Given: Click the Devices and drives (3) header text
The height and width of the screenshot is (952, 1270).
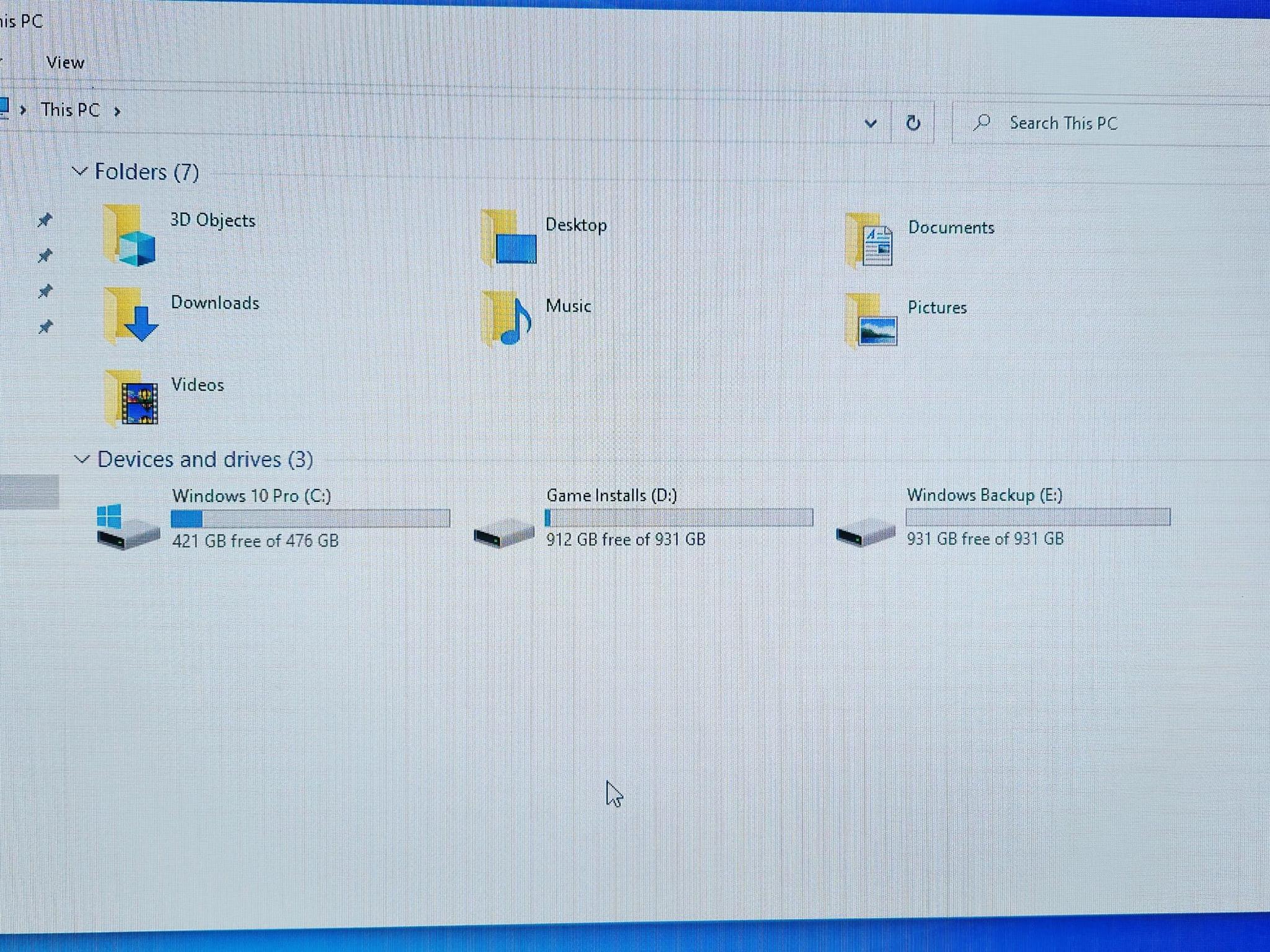Looking at the screenshot, I should [205, 459].
